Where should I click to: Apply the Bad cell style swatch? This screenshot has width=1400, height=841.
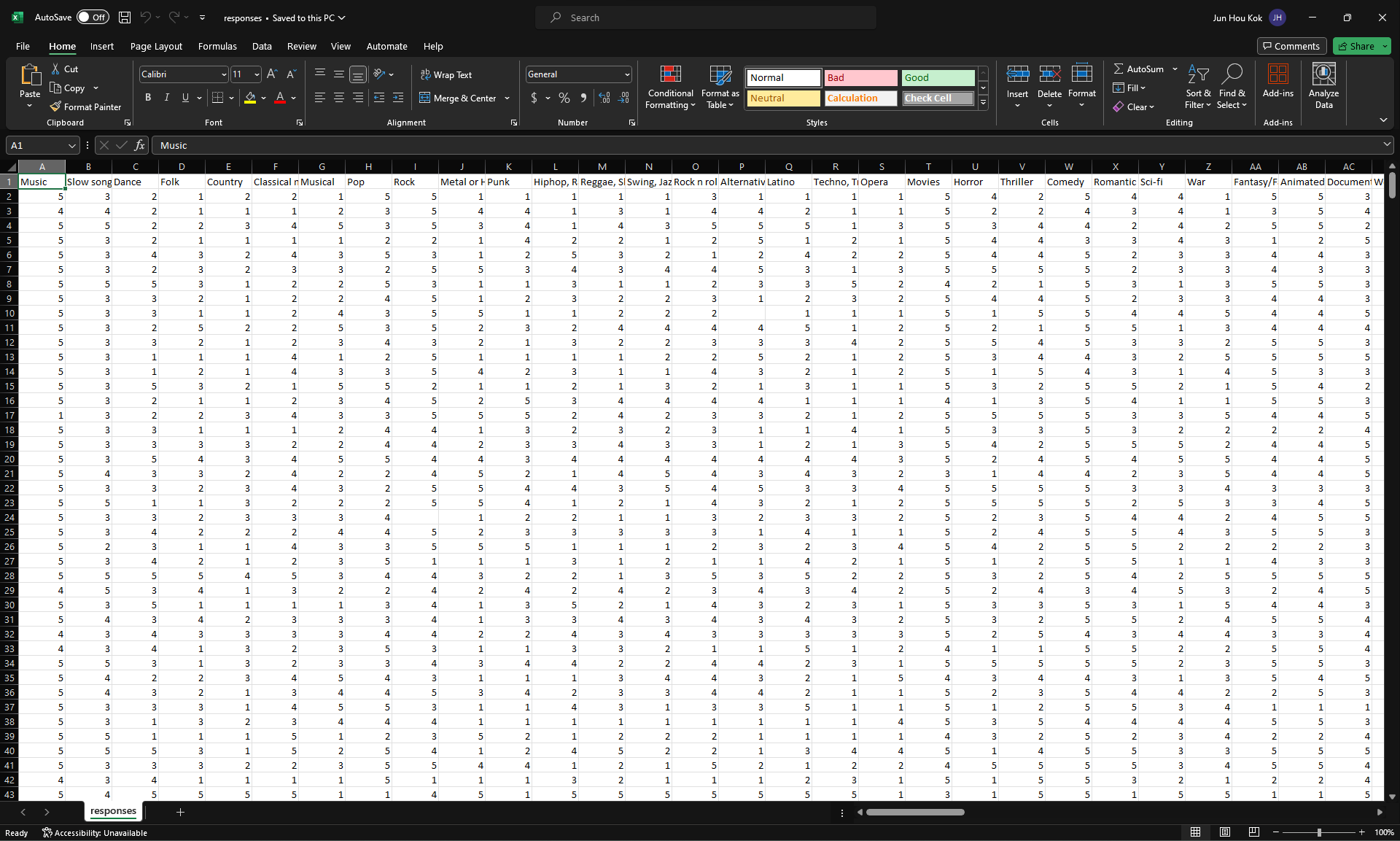point(860,77)
